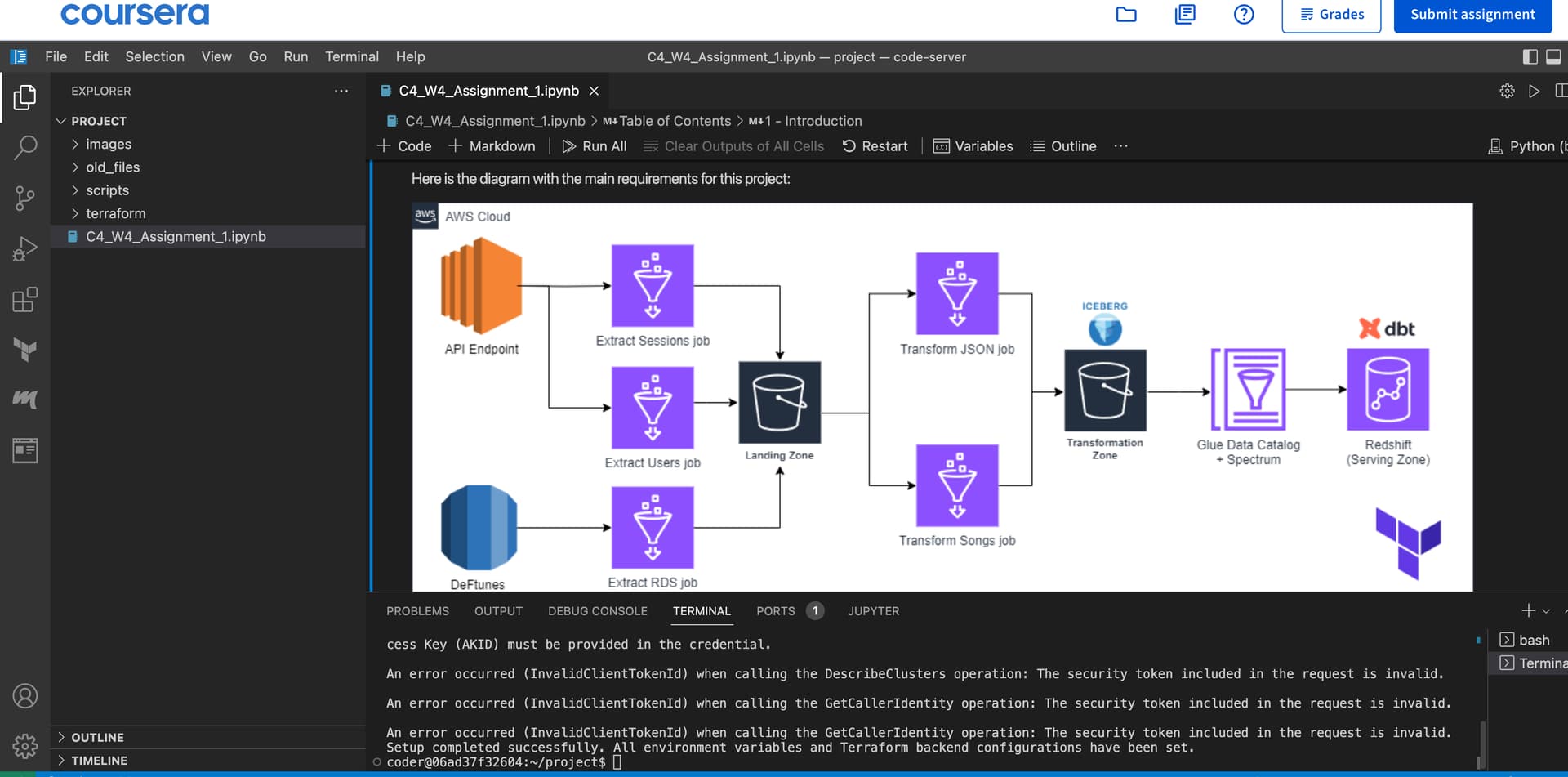The image size is (1568, 777).
Task: Click Submit assignment button
Action: 1472,15
